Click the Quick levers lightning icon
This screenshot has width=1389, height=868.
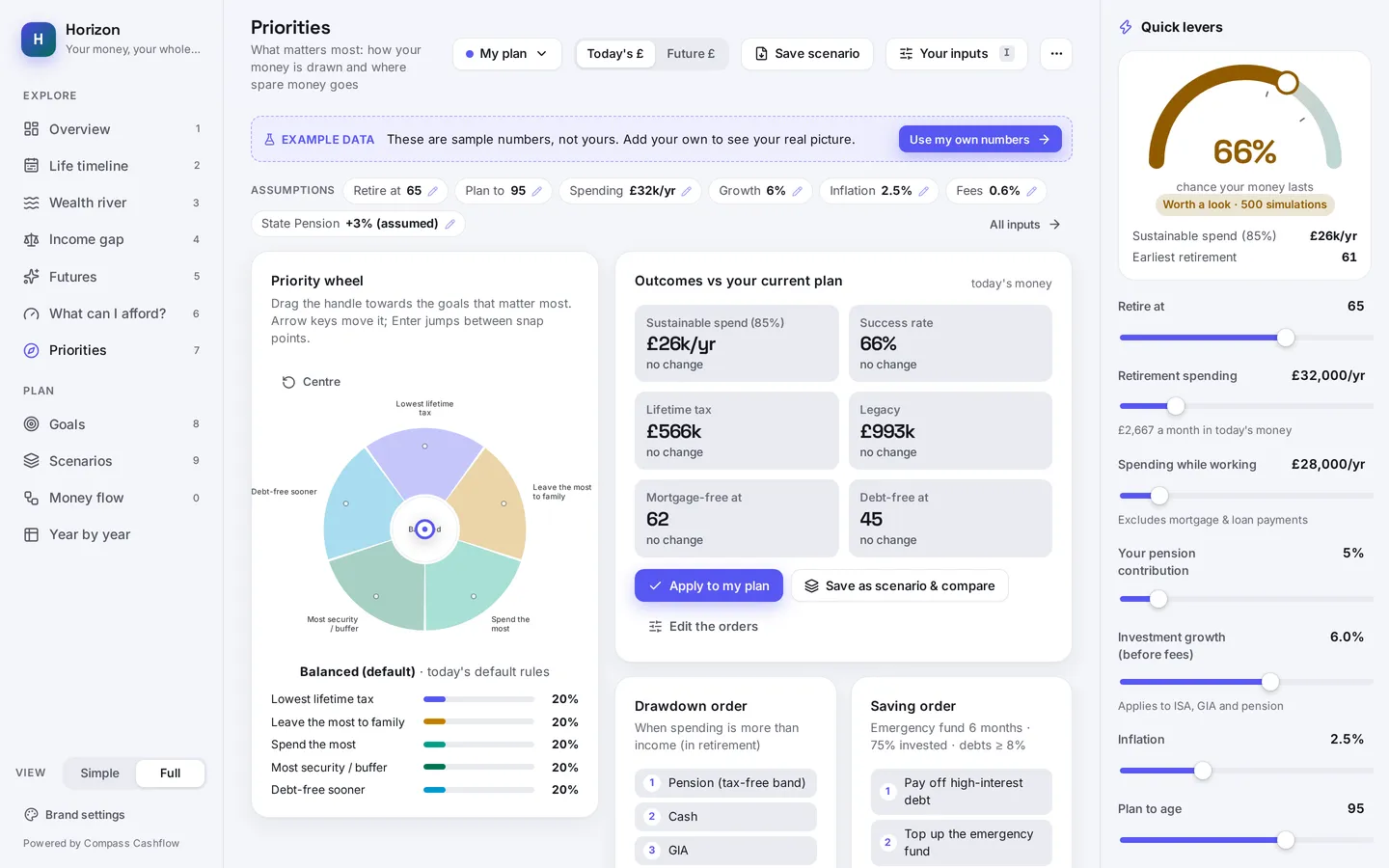pyautogui.click(x=1126, y=27)
